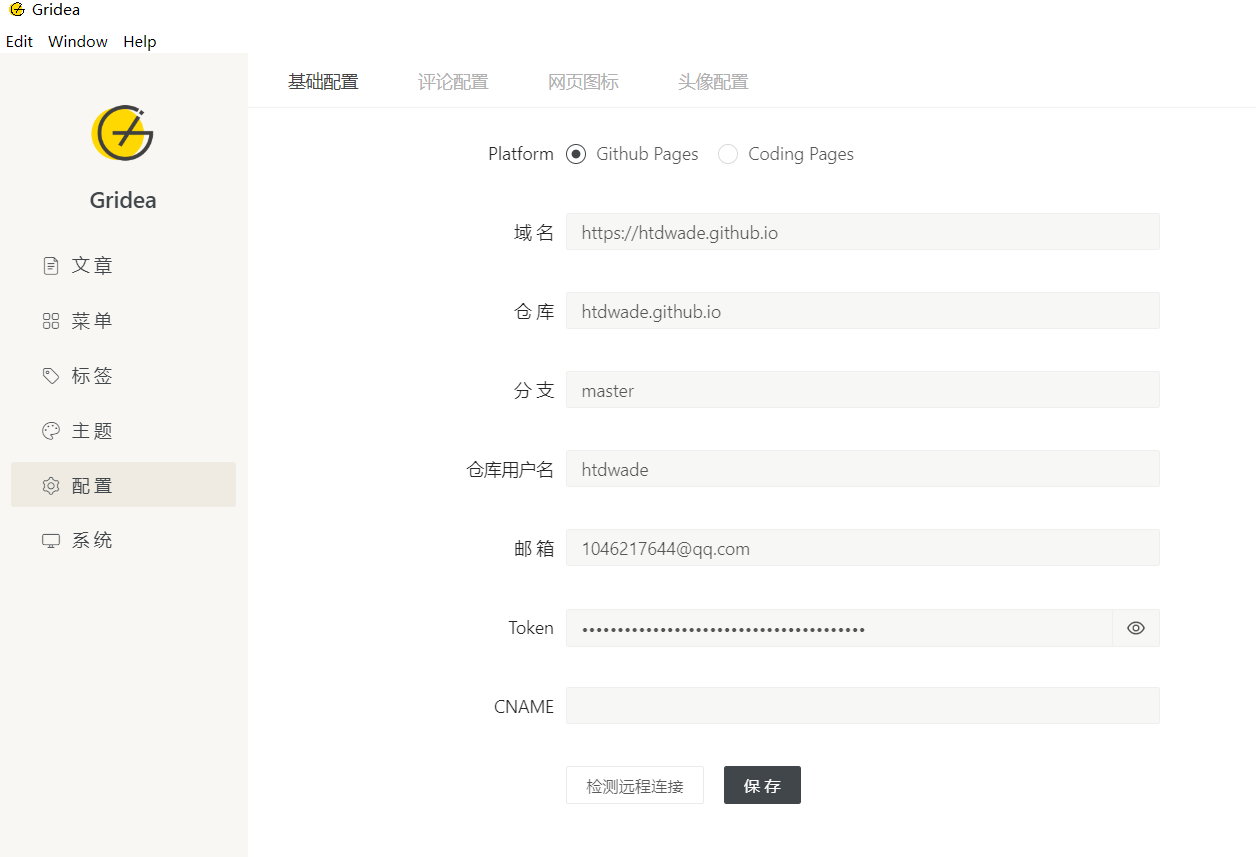The image size is (1256, 857).
Task: Show the Token with the eye icon
Action: point(1136,628)
